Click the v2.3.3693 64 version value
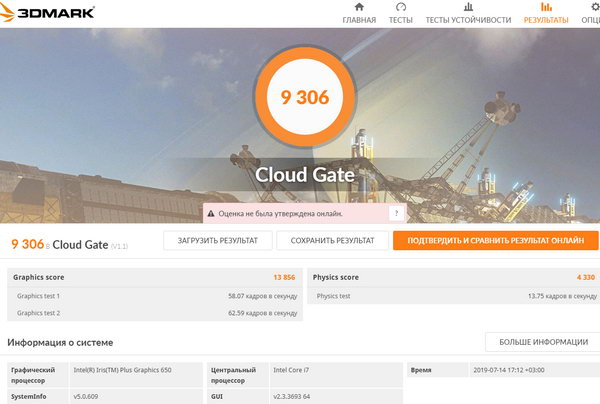The width and height of the screenshot is (600, 404). [292, 396]
